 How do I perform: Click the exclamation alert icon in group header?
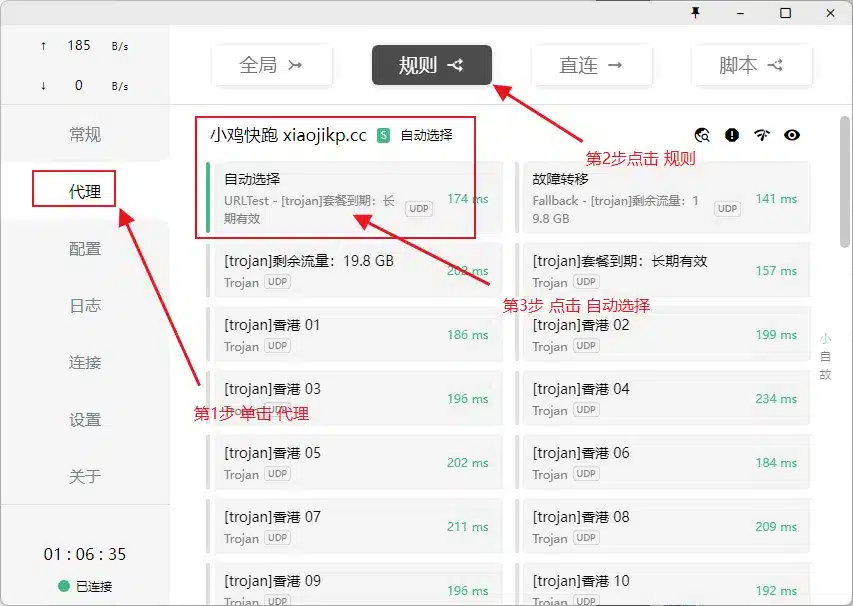(732, 135)
